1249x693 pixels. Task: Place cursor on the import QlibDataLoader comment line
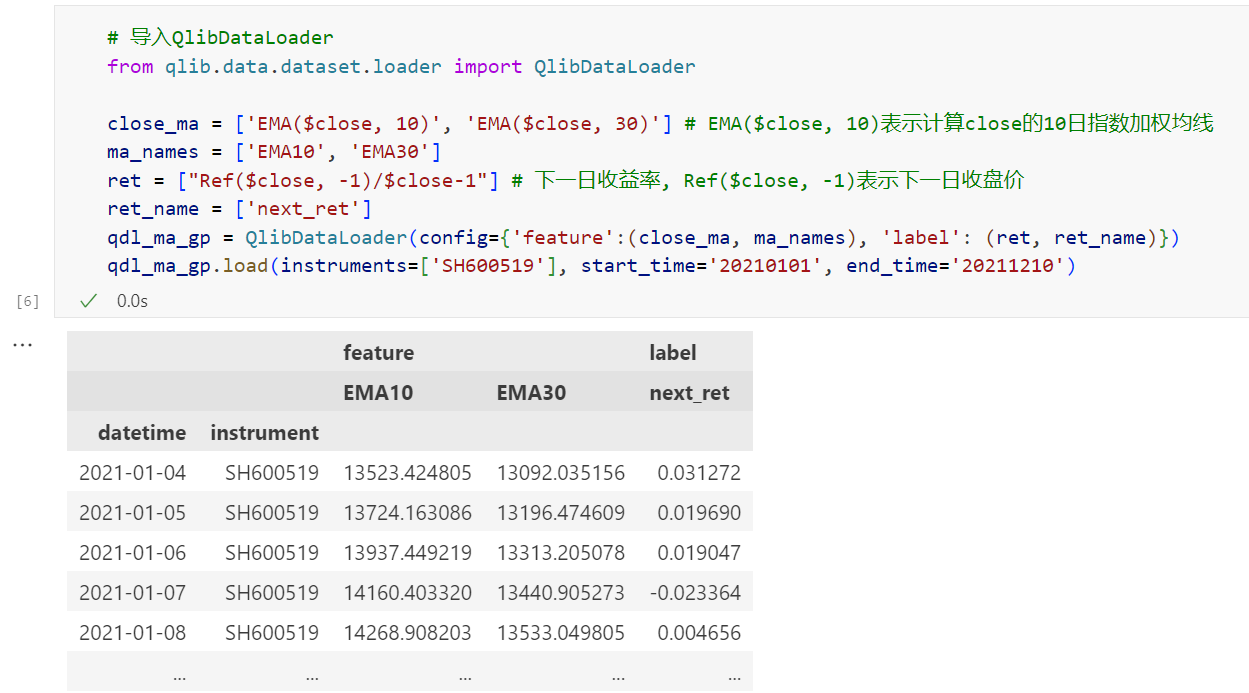(x=220, y=38)
